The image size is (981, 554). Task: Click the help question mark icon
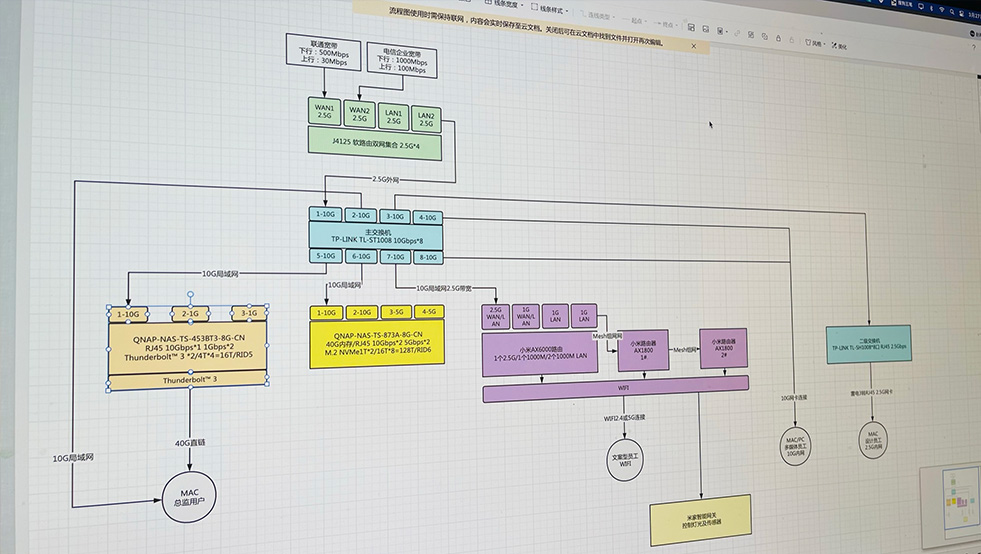click(973, 47)
